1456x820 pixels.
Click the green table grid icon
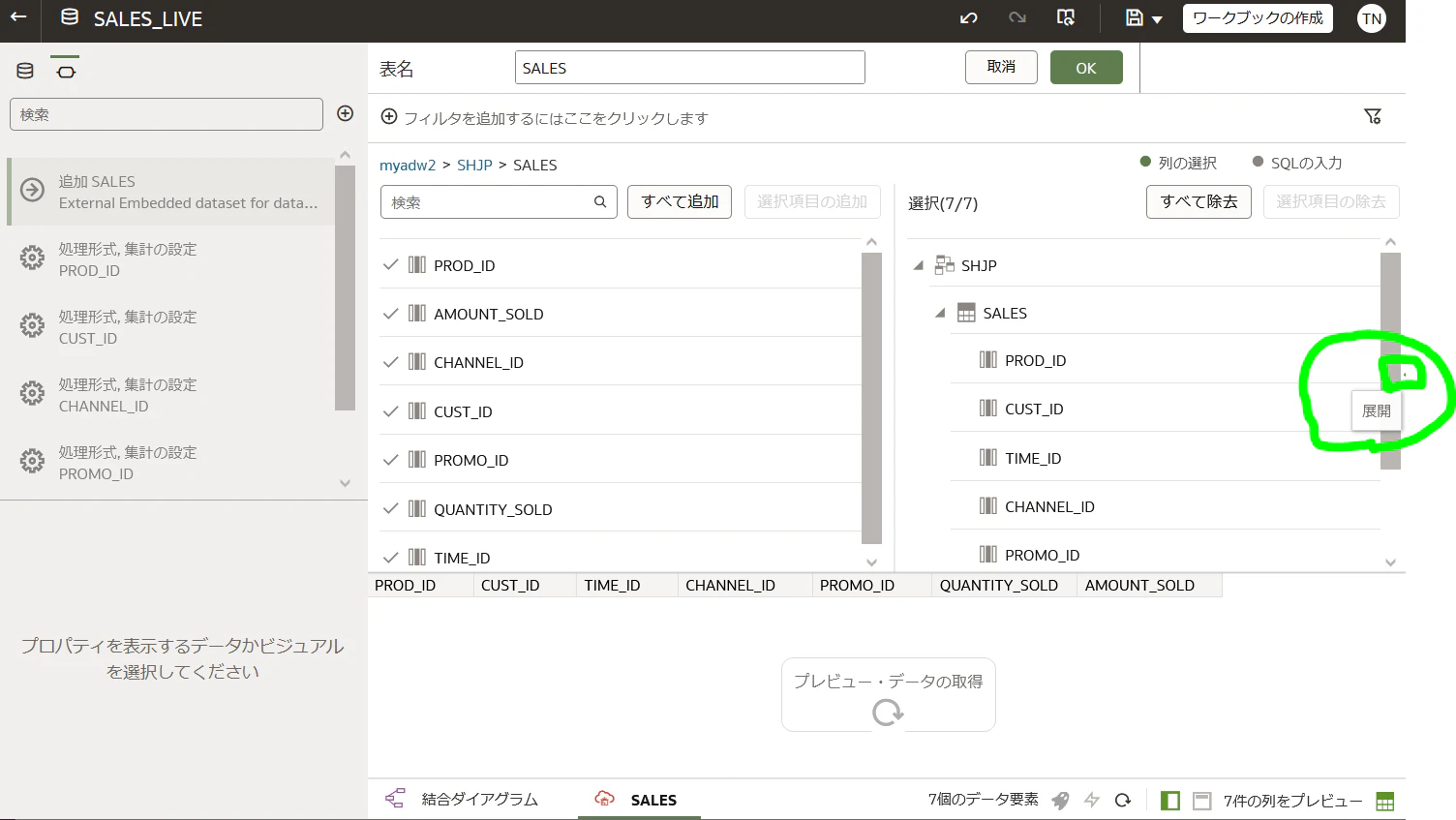tap(1385, 802)
